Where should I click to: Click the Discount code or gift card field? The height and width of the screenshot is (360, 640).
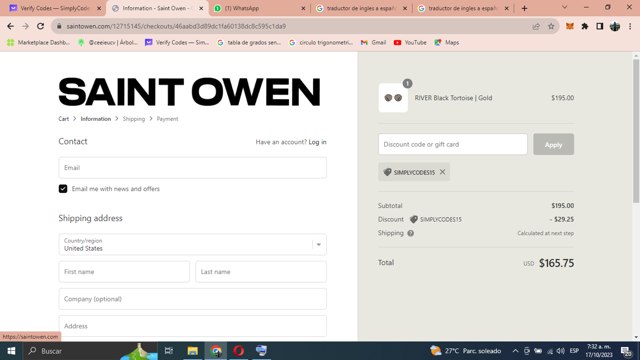(x=453, y=144)
